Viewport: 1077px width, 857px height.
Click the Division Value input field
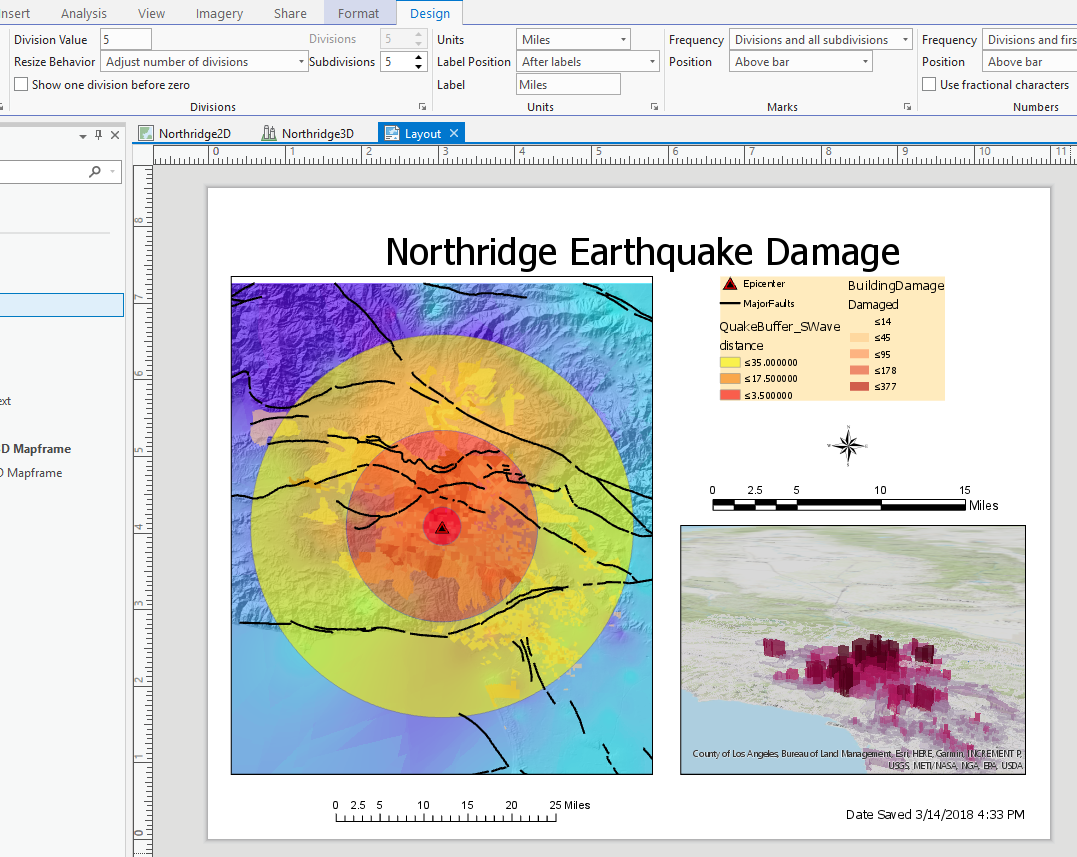[126, 40]
